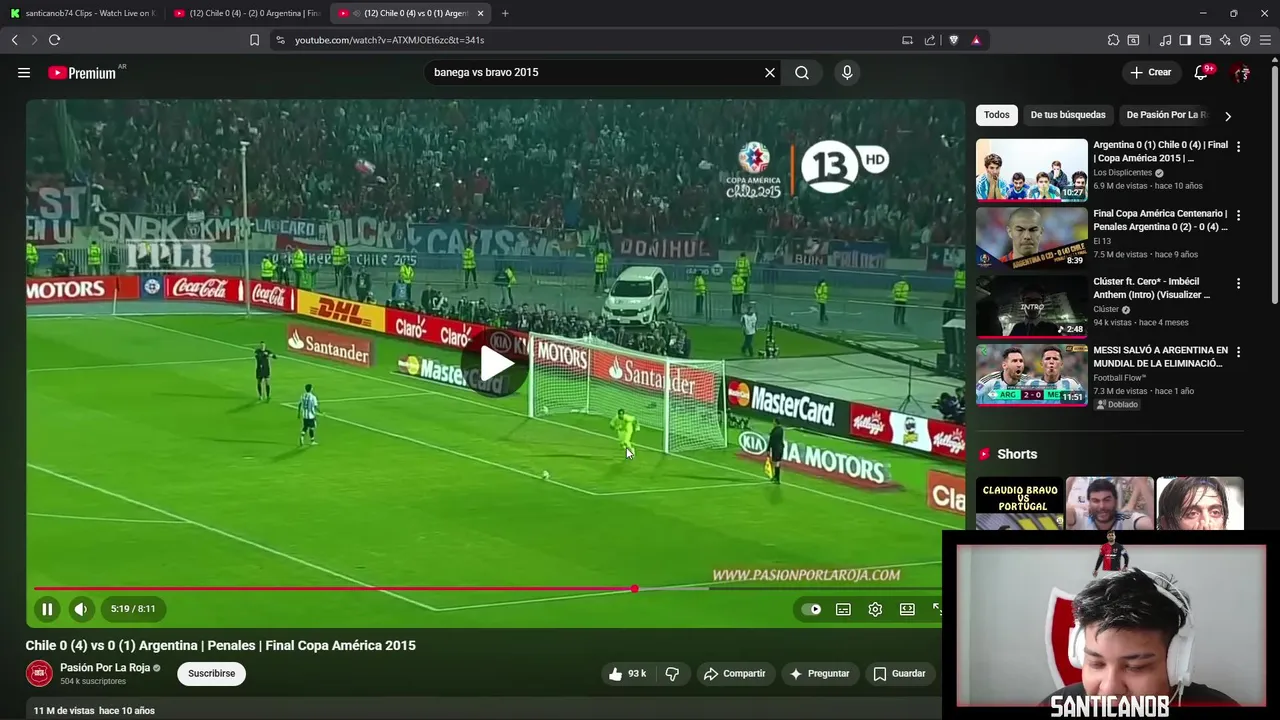The image size is (1280, 720).
Task: Dislike the video with thumbs down
Action: tap(672, 674)
